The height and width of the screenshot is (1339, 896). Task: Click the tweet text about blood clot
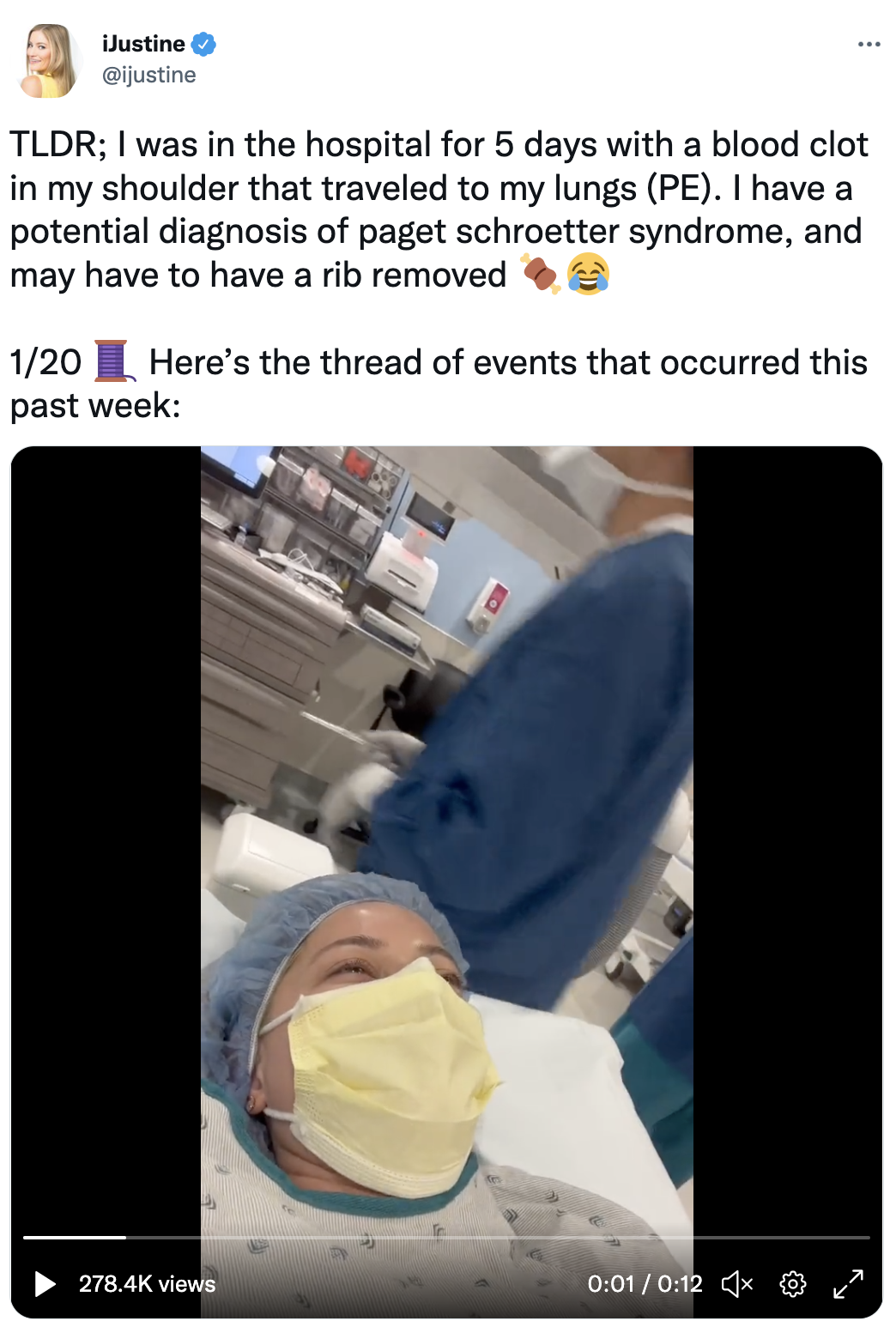point(439,209)
